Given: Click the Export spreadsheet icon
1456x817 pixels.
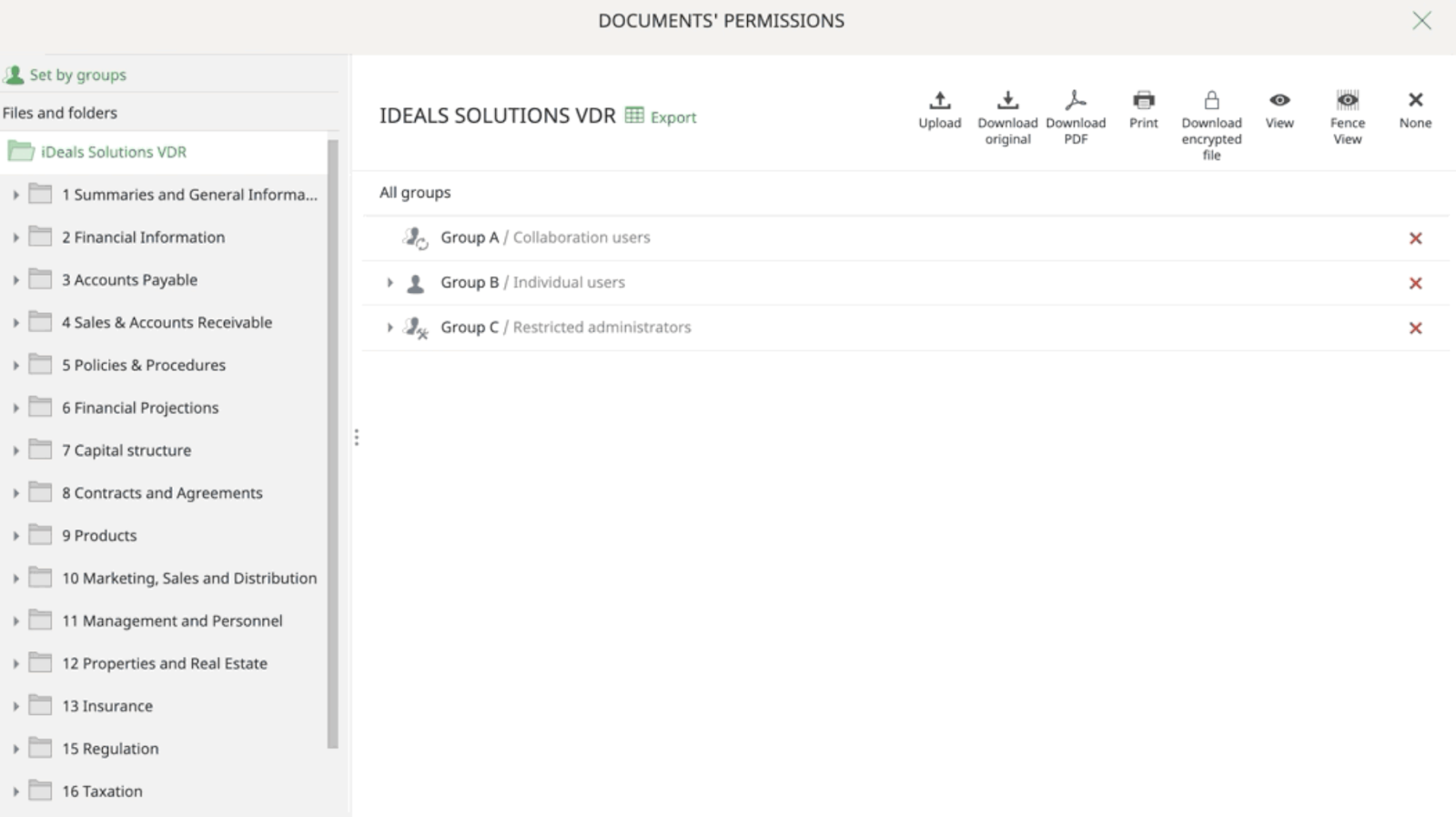Looking at the screenshot, I should point(634,116).
